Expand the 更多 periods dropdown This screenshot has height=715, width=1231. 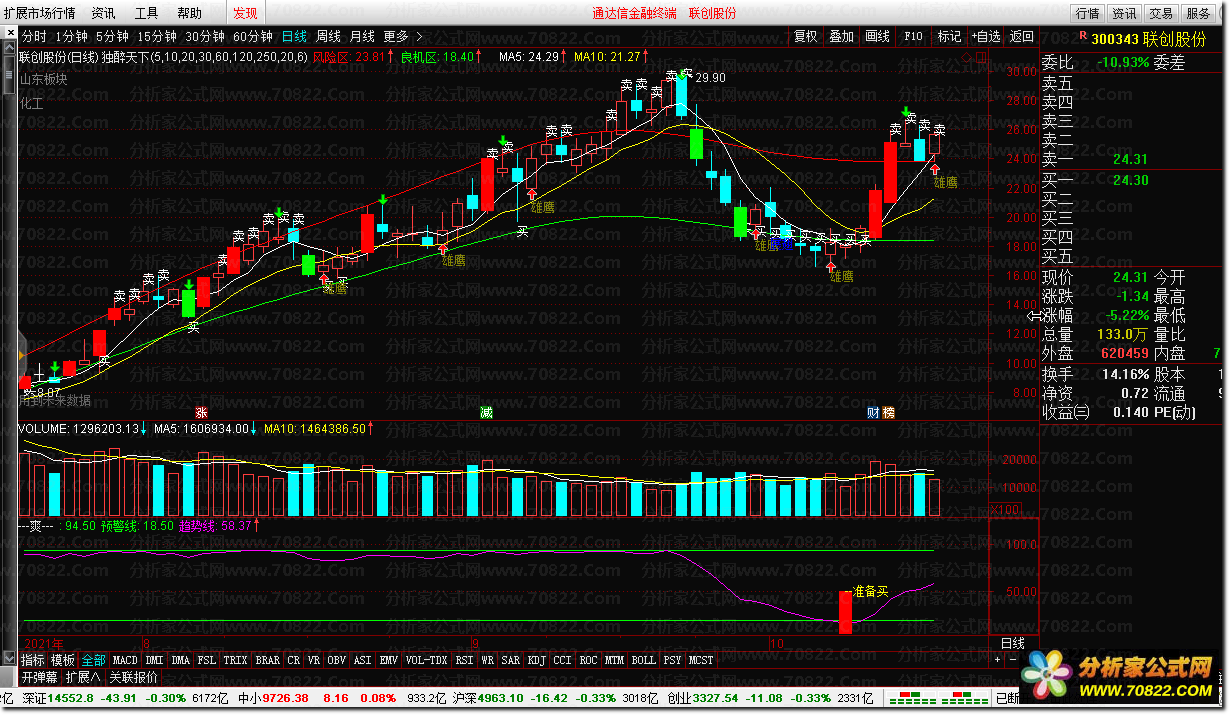pyautogui.click(x=402, y=36)
